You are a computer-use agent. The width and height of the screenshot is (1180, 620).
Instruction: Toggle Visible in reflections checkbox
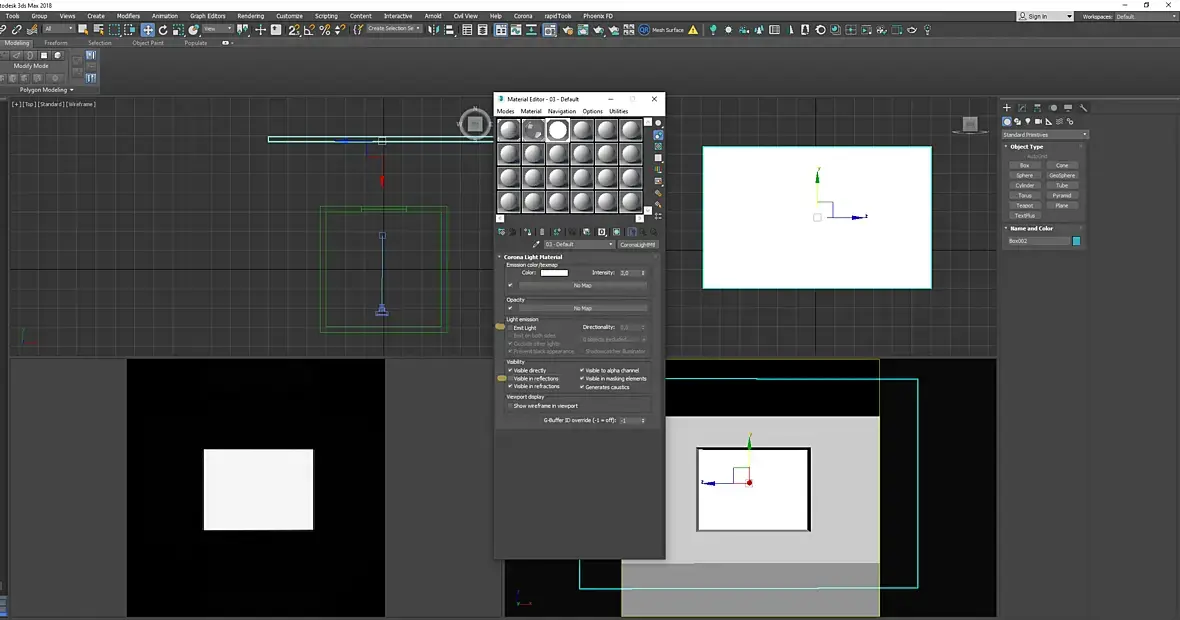(510, 379)
